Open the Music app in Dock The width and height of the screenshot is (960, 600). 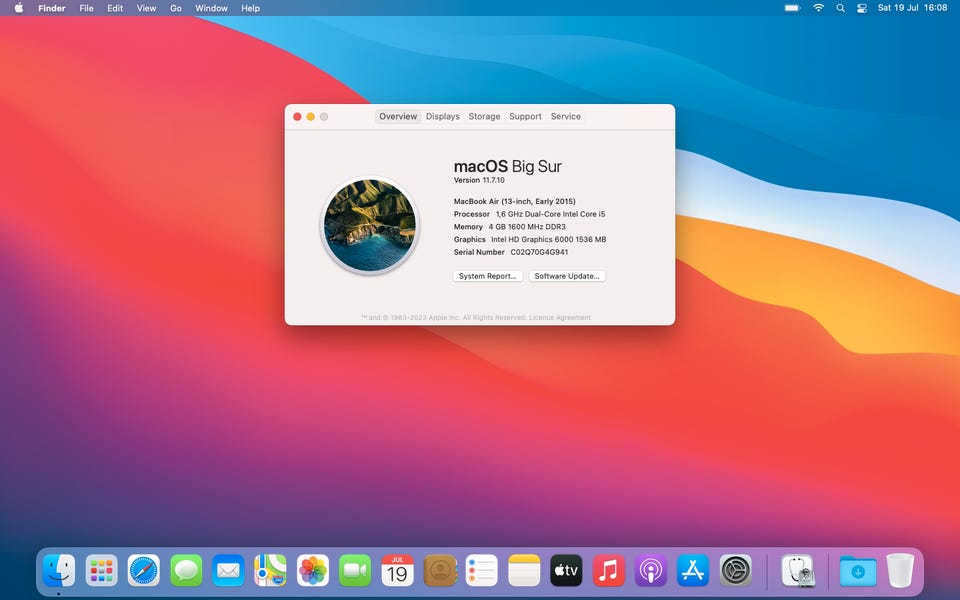pyautogui.click(x=608, y=571)
